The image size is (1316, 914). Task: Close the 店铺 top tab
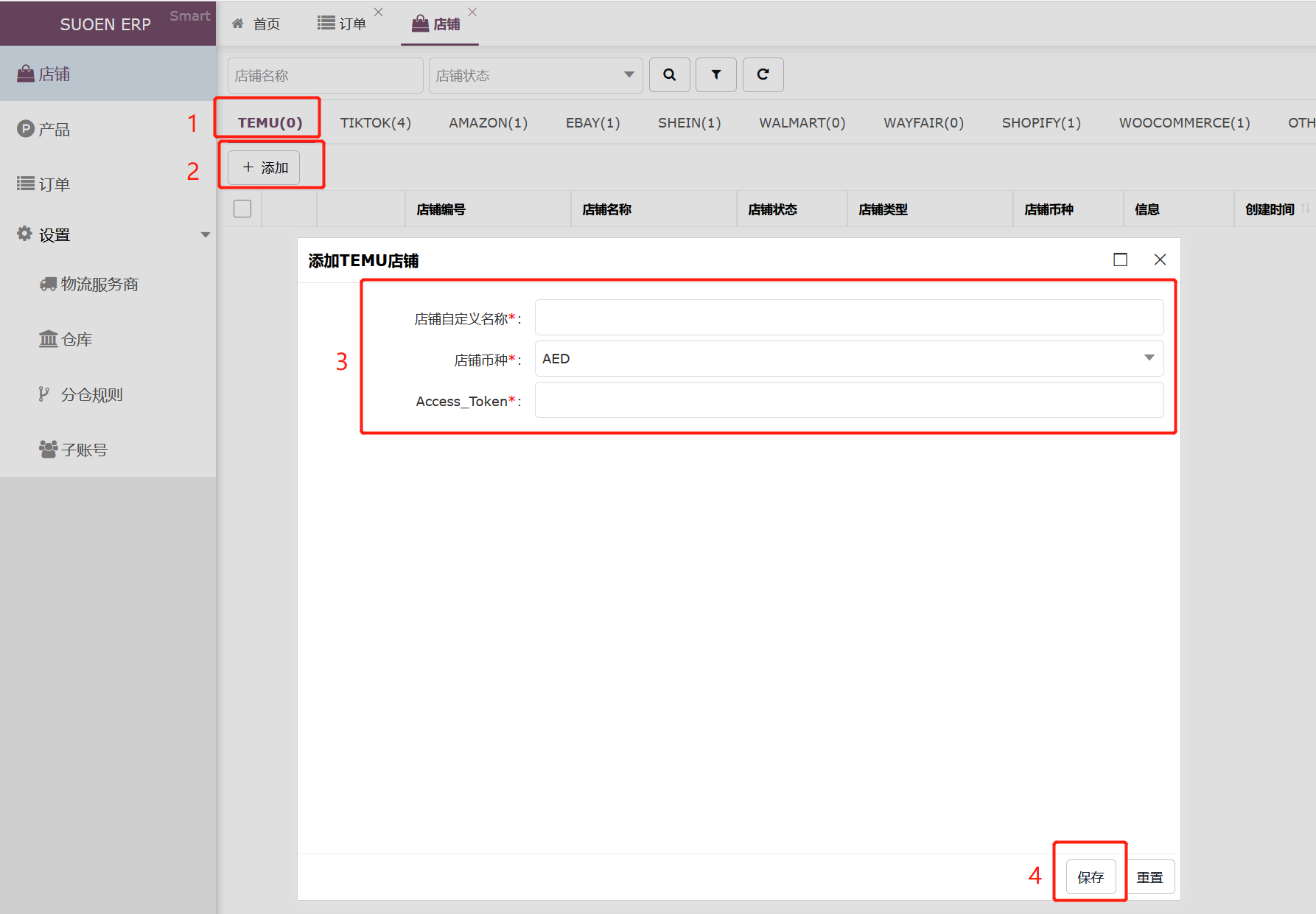pyautogui.click(x=472, y=12)
